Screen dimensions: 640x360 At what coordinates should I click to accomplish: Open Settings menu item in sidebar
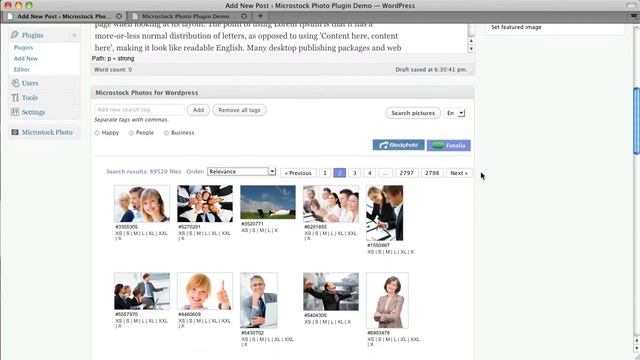[x=33, y=112]
